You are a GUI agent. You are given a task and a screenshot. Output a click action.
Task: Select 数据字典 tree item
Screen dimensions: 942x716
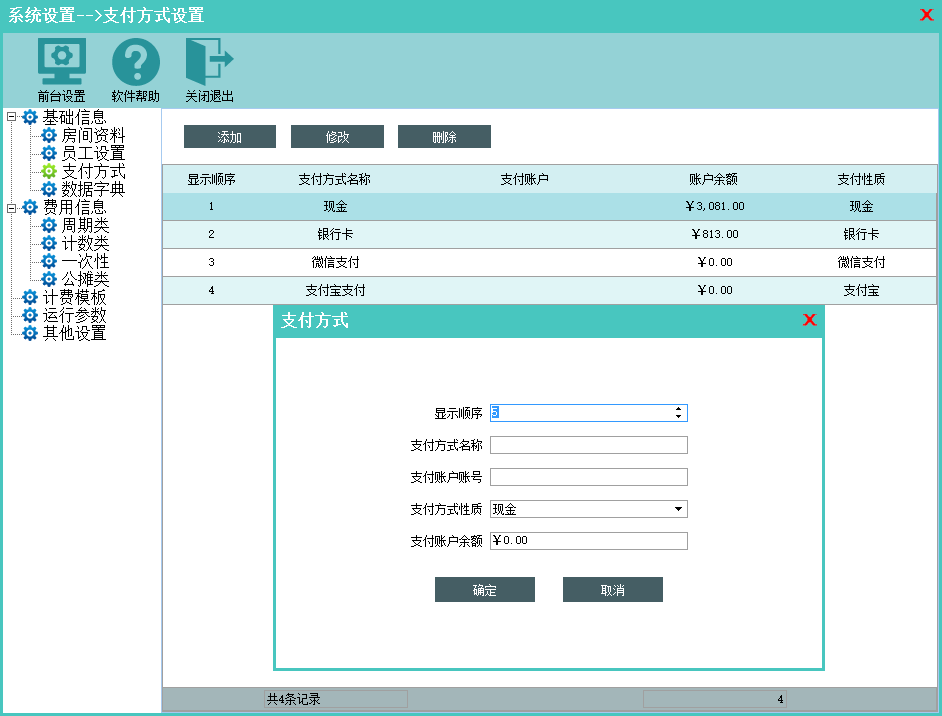coord(93,189)
